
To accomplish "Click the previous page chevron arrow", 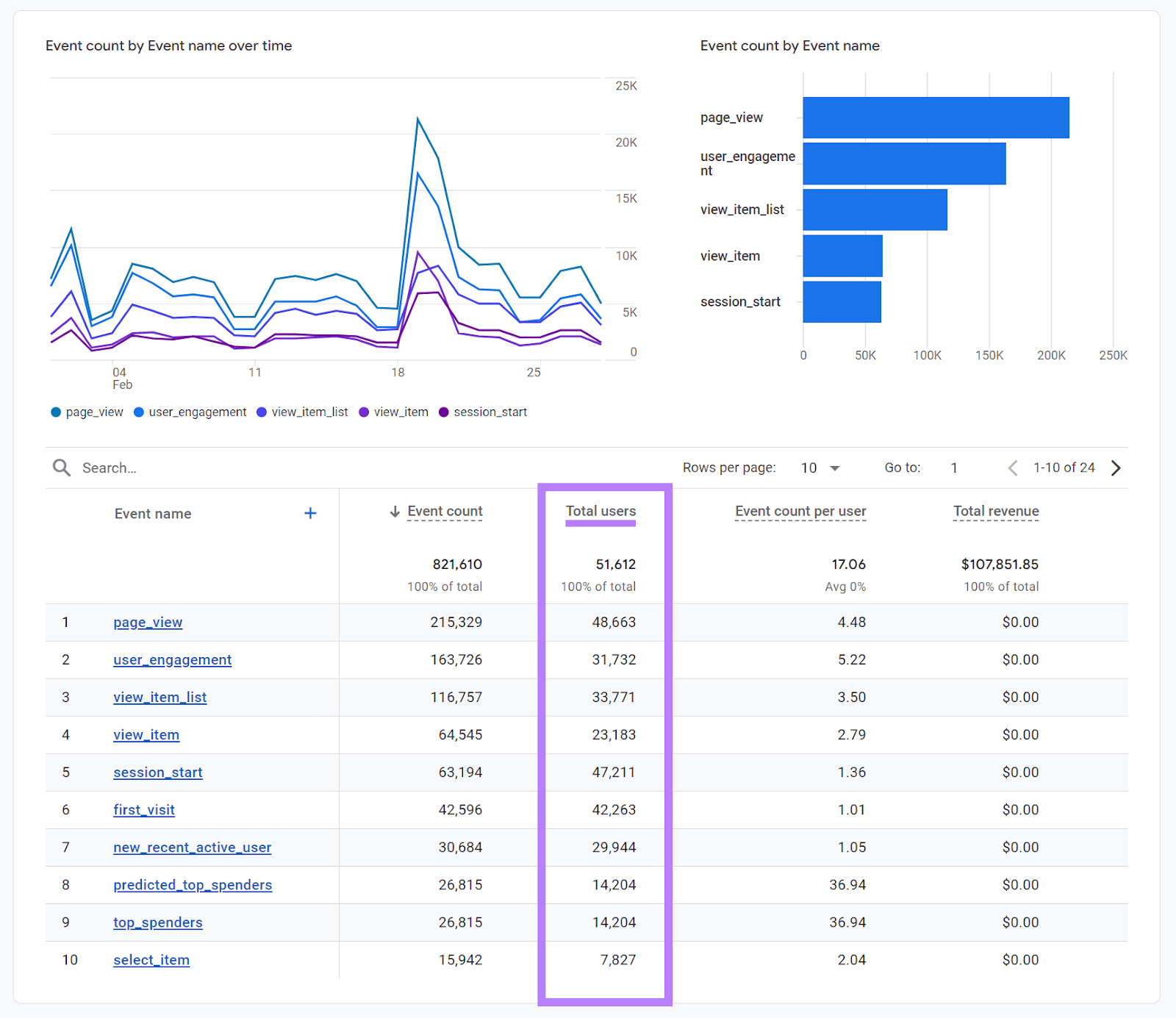I will [x=1013, y=467].
